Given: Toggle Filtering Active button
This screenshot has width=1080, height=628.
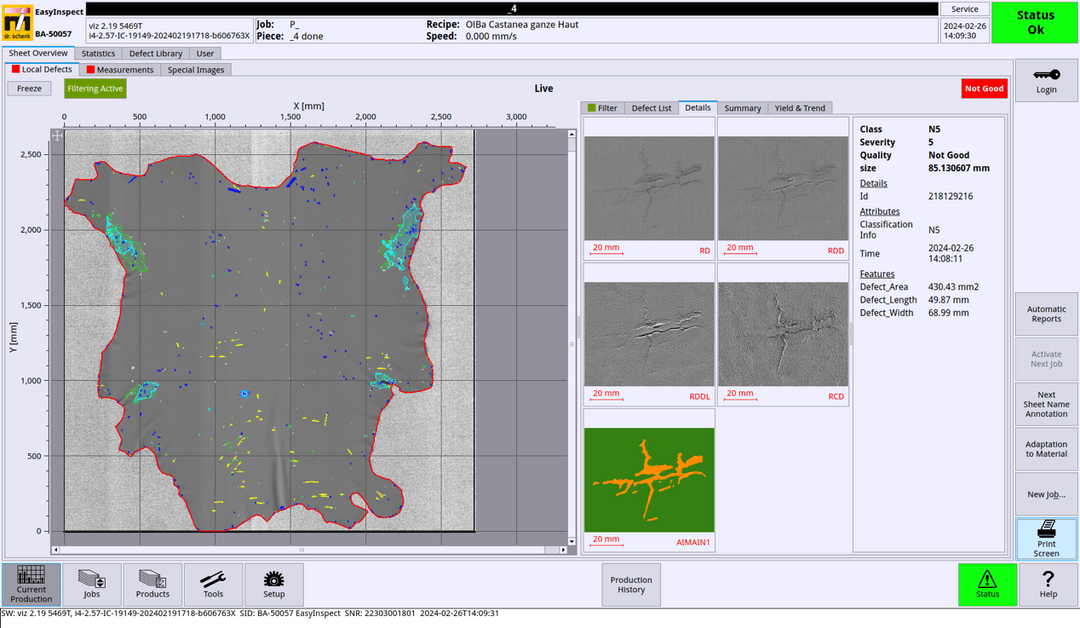Looking at the screenshot, I should 95,88.
